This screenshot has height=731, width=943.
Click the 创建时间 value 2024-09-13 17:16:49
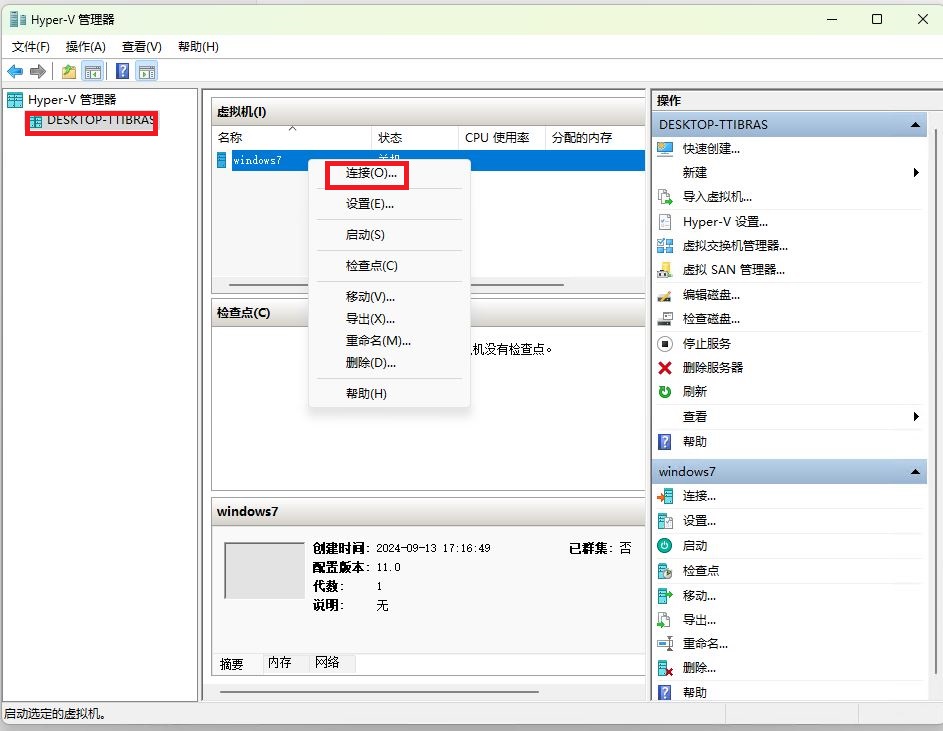[433, 548]
